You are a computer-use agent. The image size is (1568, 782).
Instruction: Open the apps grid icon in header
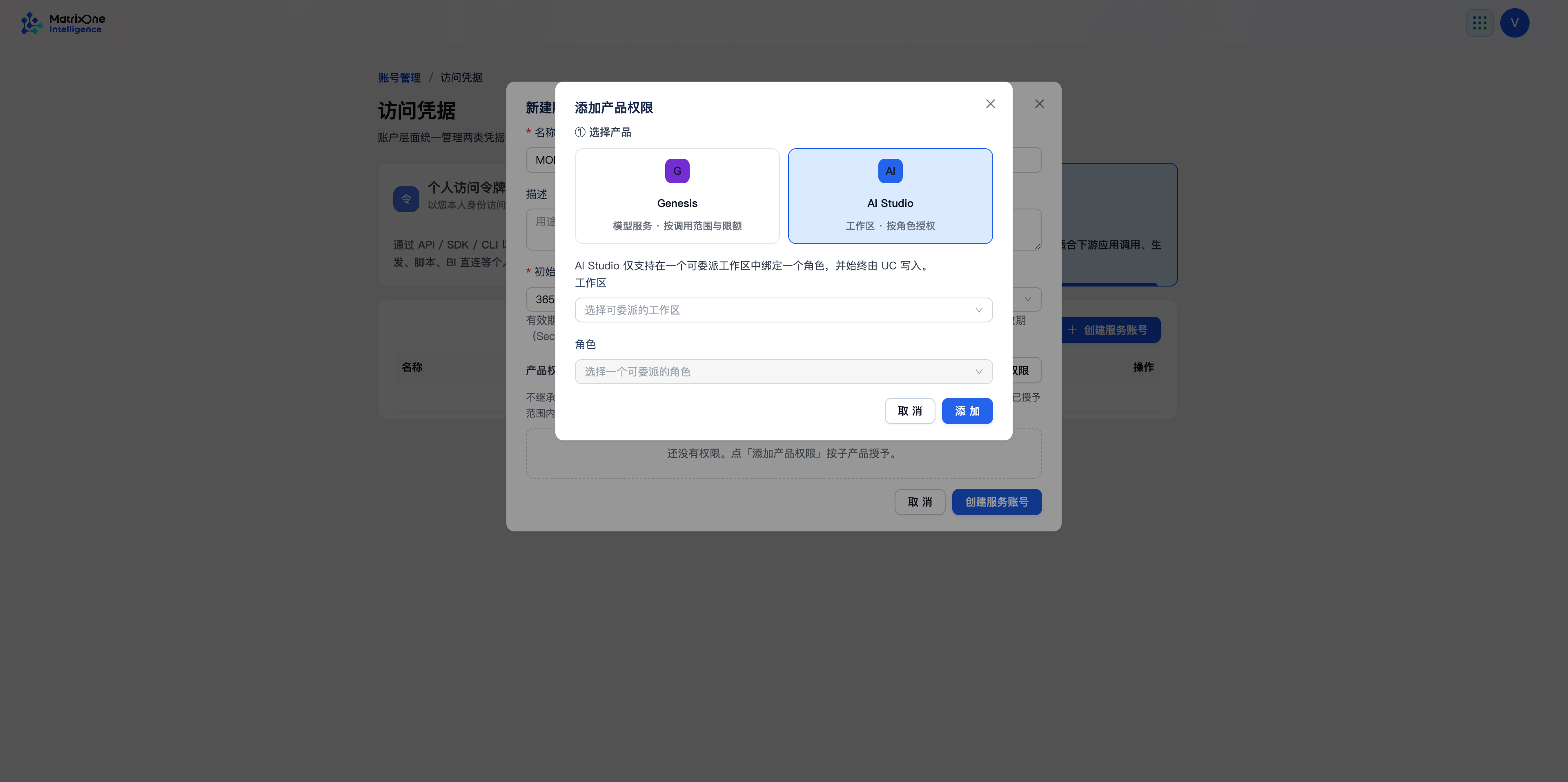coord(1479,23)
